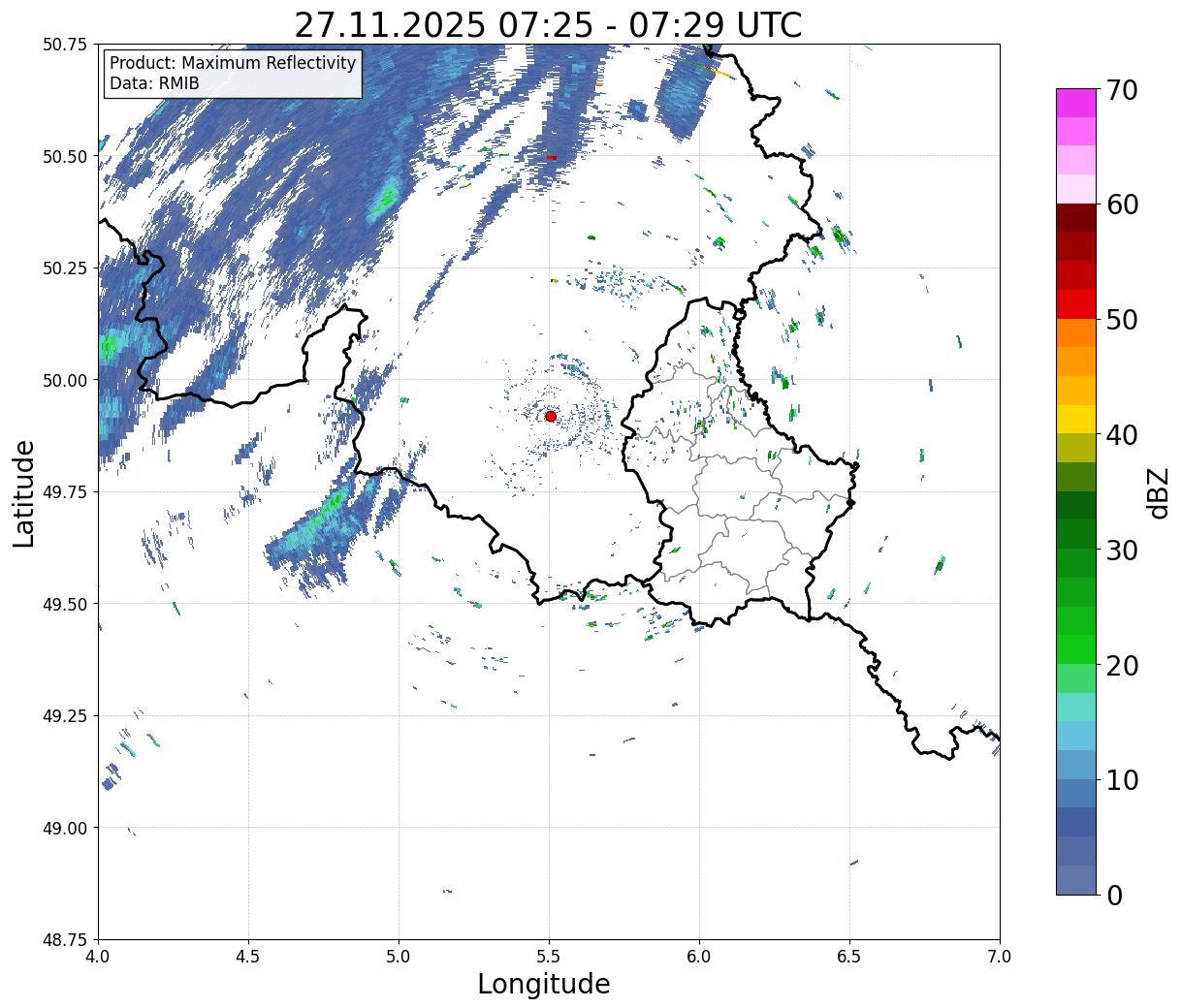Screen dimensions: 1182x1008
Task: Click the 60 tick on the colorbar
Action: click(1122, 205)
